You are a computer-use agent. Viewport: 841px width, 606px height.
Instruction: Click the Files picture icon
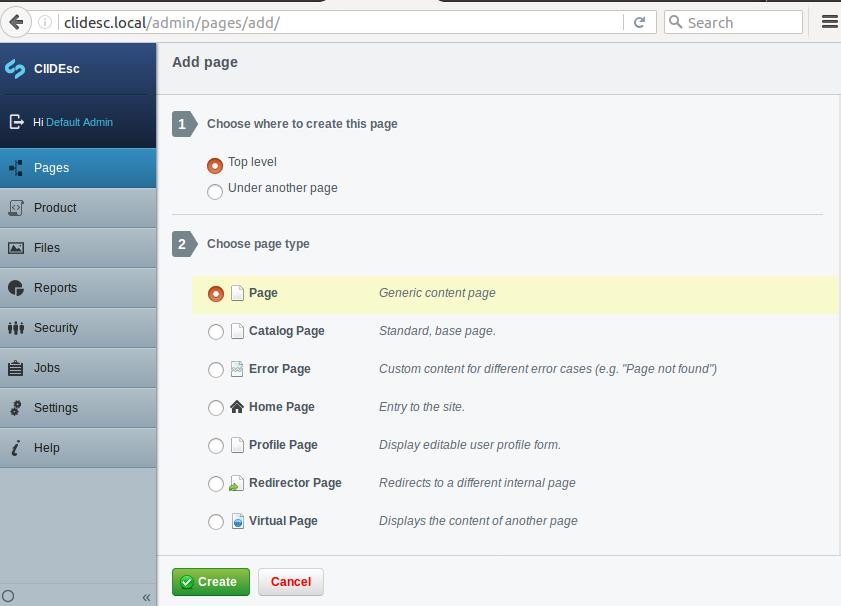point(15,248)
